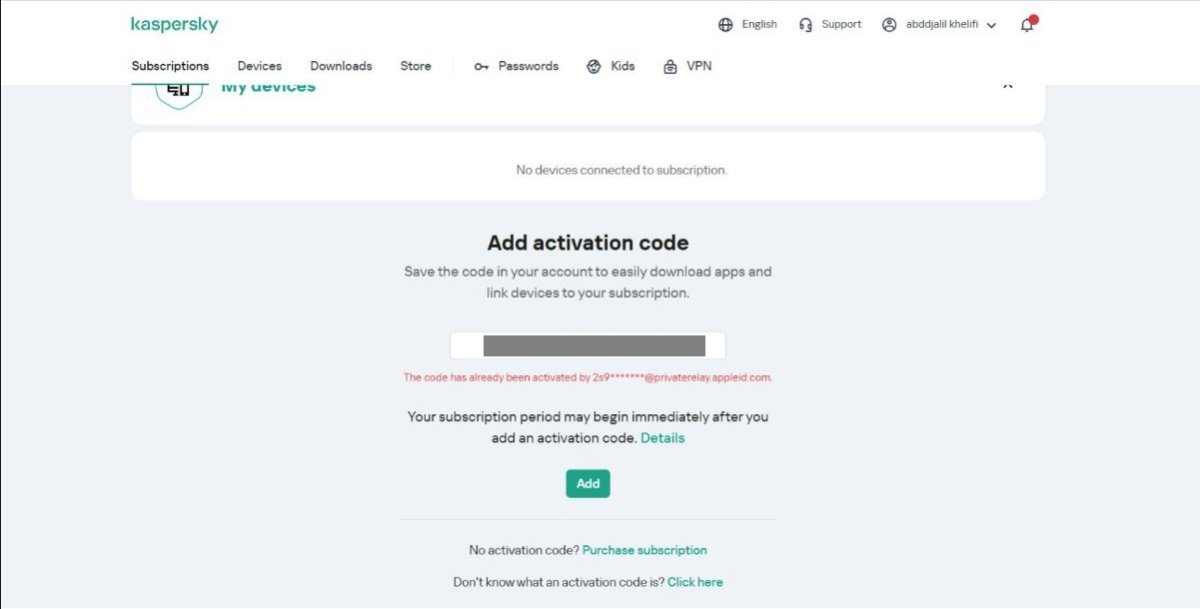The height and width of the screenshot is (609, 1200).
Task: Switch to the Subscriptions tab
Action: (x=170, y=66)
